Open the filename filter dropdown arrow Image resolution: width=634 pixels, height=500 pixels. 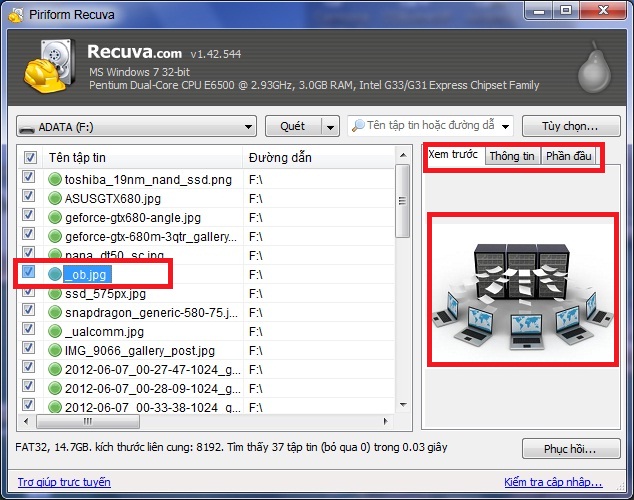point(505,127)
